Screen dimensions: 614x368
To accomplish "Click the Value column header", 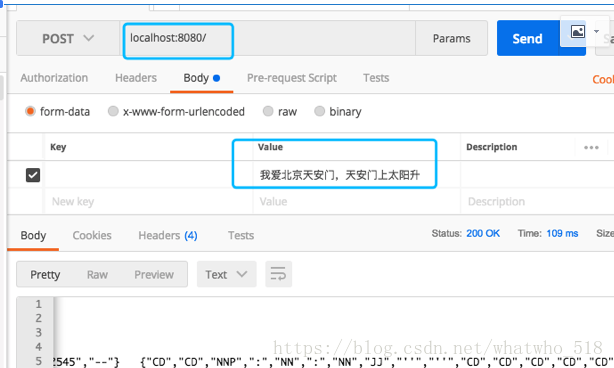I will [x=270, y=147].
